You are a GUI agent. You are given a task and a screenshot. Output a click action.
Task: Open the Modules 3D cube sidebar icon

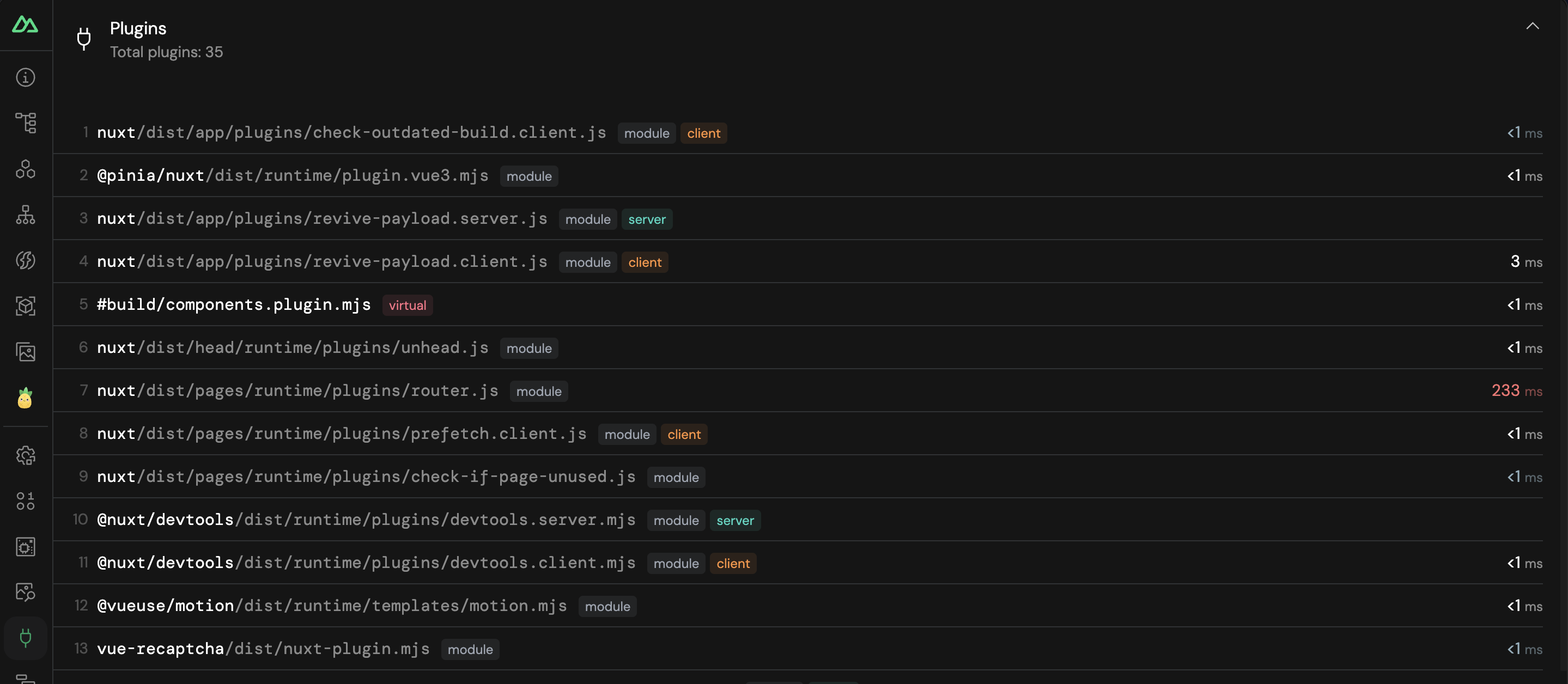pyautogui.click(x=25, y=306)
